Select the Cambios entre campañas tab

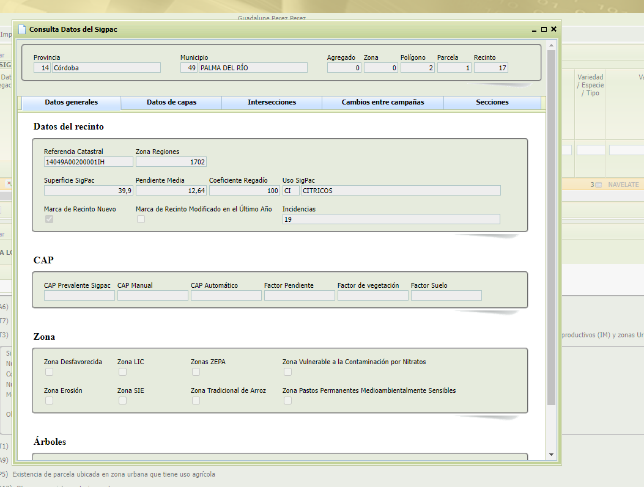[x=382, y=103]
